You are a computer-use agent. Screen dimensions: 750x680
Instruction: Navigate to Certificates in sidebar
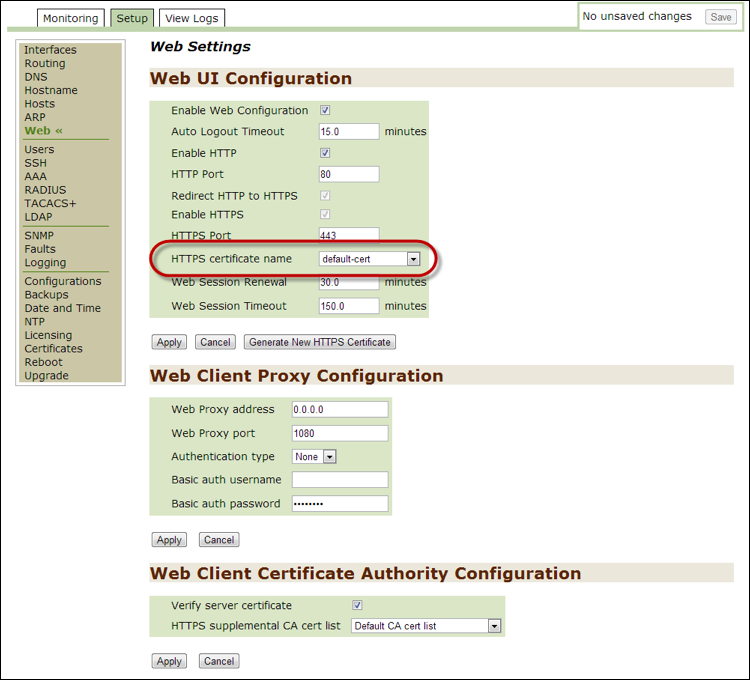coord(53,349)
